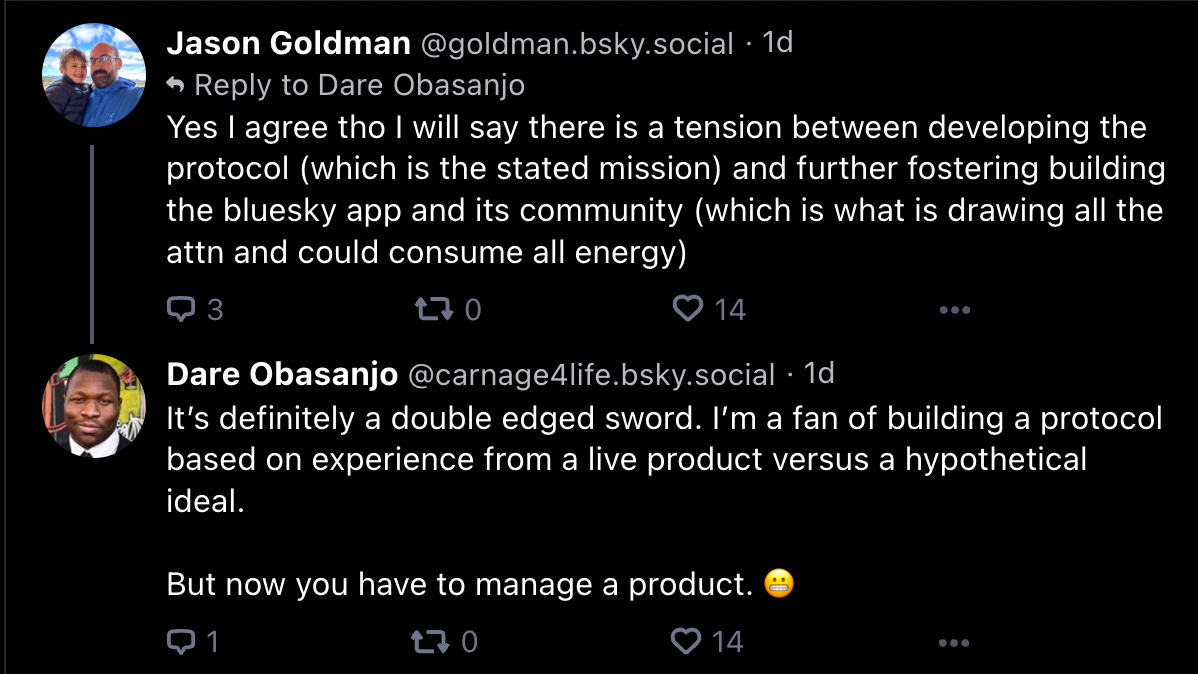The width and height of the screenshot is (1198, 674).
Task: Open more options on Dare Obasanjo's post
Action: pyautogui.click(x=954, y=643)
